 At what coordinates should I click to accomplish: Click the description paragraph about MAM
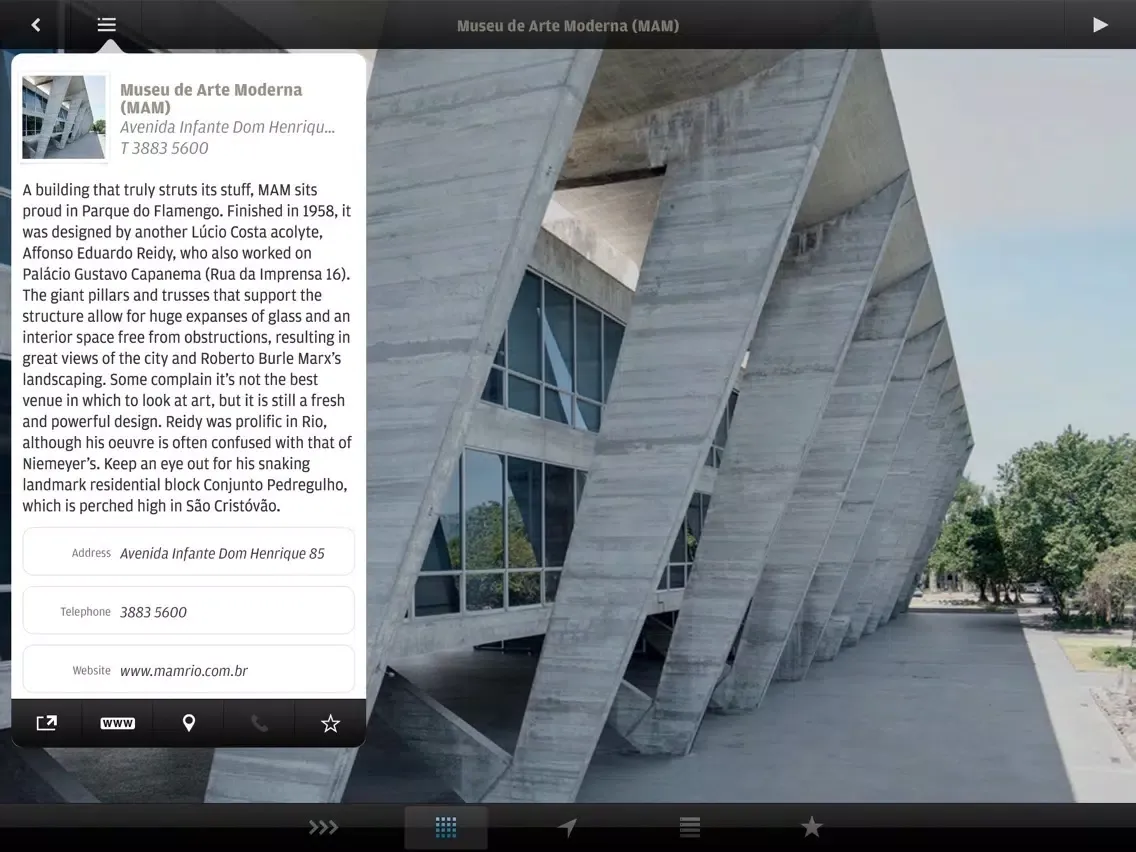point(187,348)
